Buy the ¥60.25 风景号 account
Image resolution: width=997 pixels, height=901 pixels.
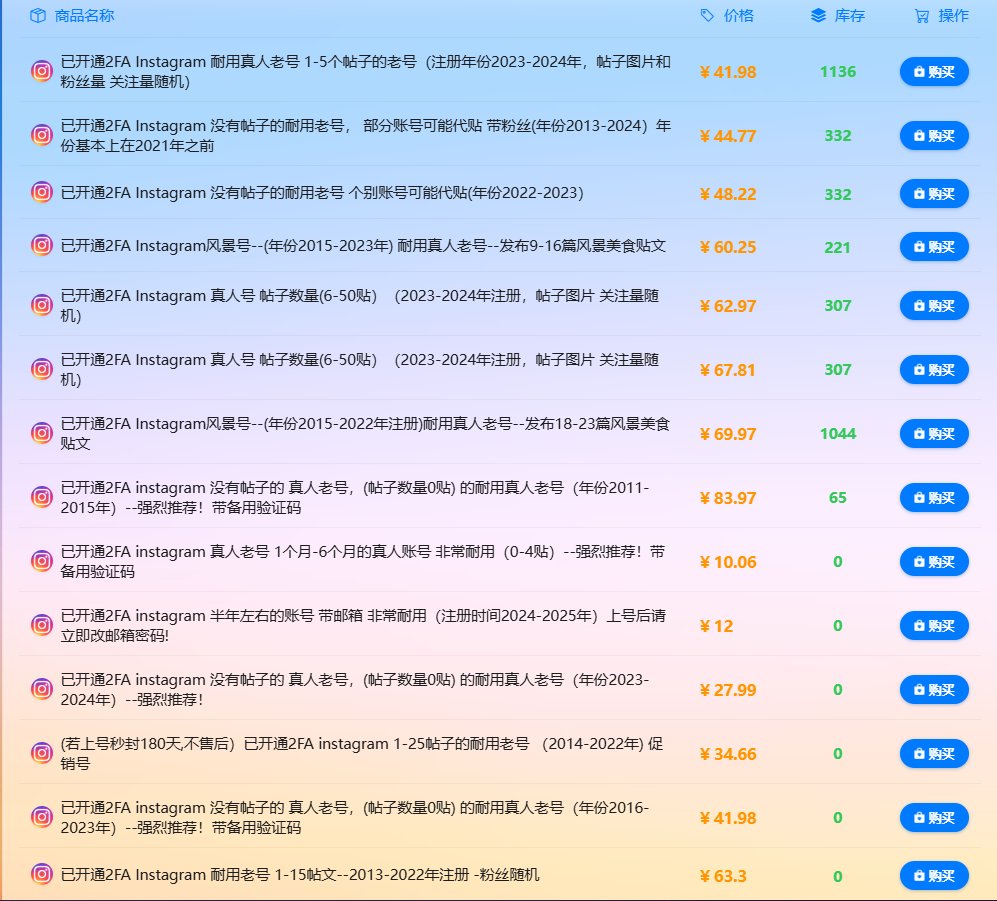coord(934,247)
